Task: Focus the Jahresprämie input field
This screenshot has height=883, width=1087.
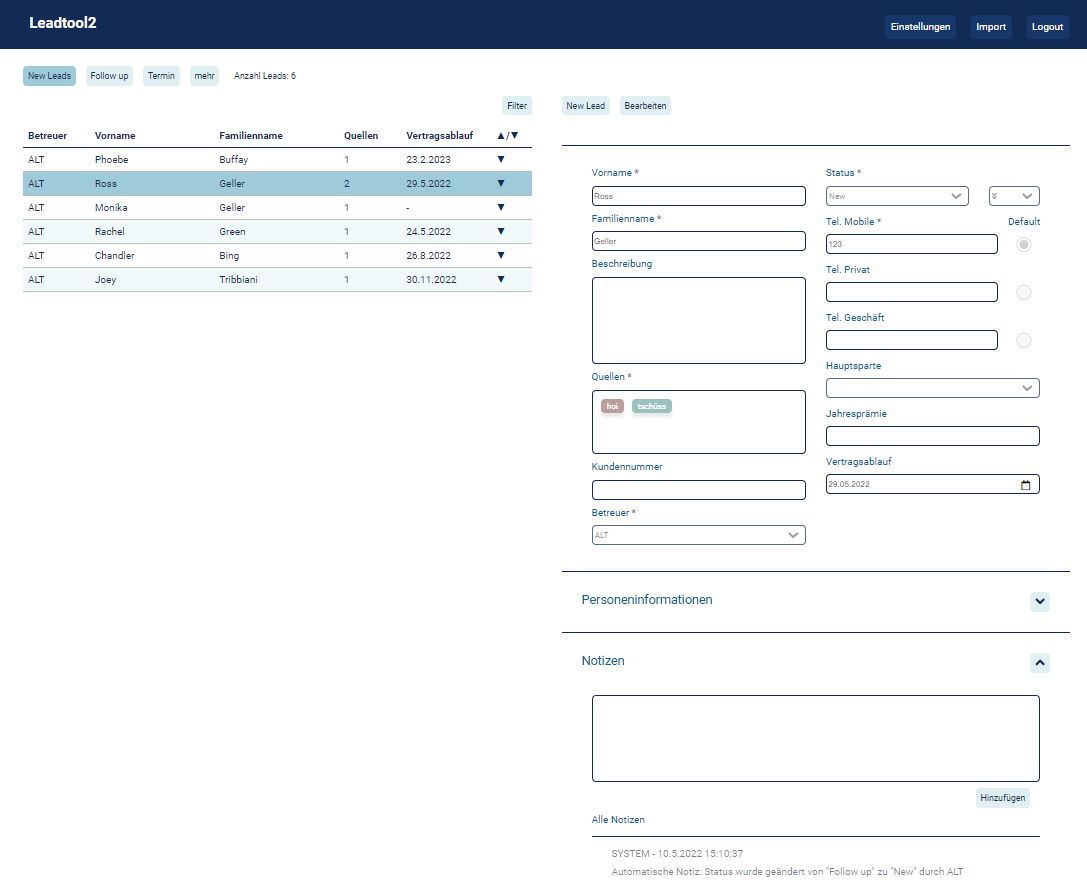Action: click(932, 436)
